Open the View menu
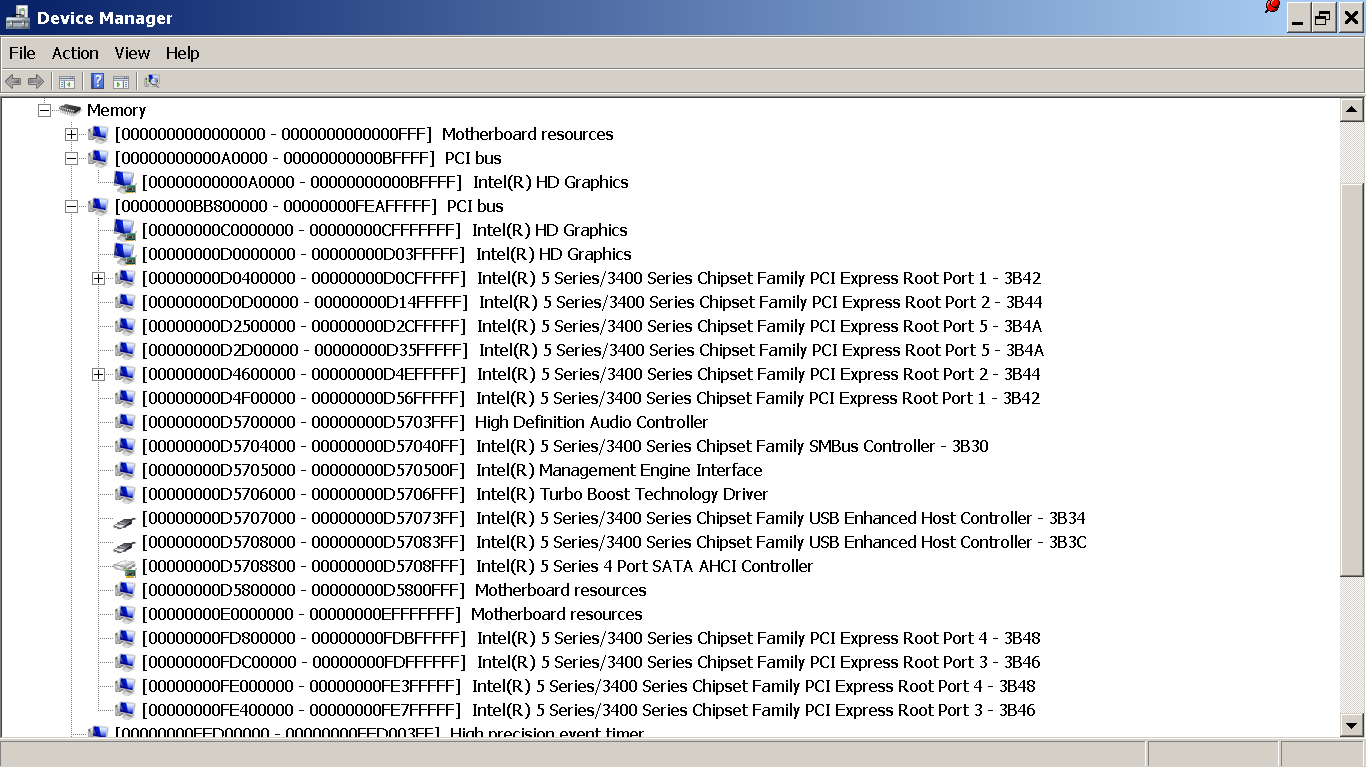This screenshot has width=1366, height=768. [132, 53]
